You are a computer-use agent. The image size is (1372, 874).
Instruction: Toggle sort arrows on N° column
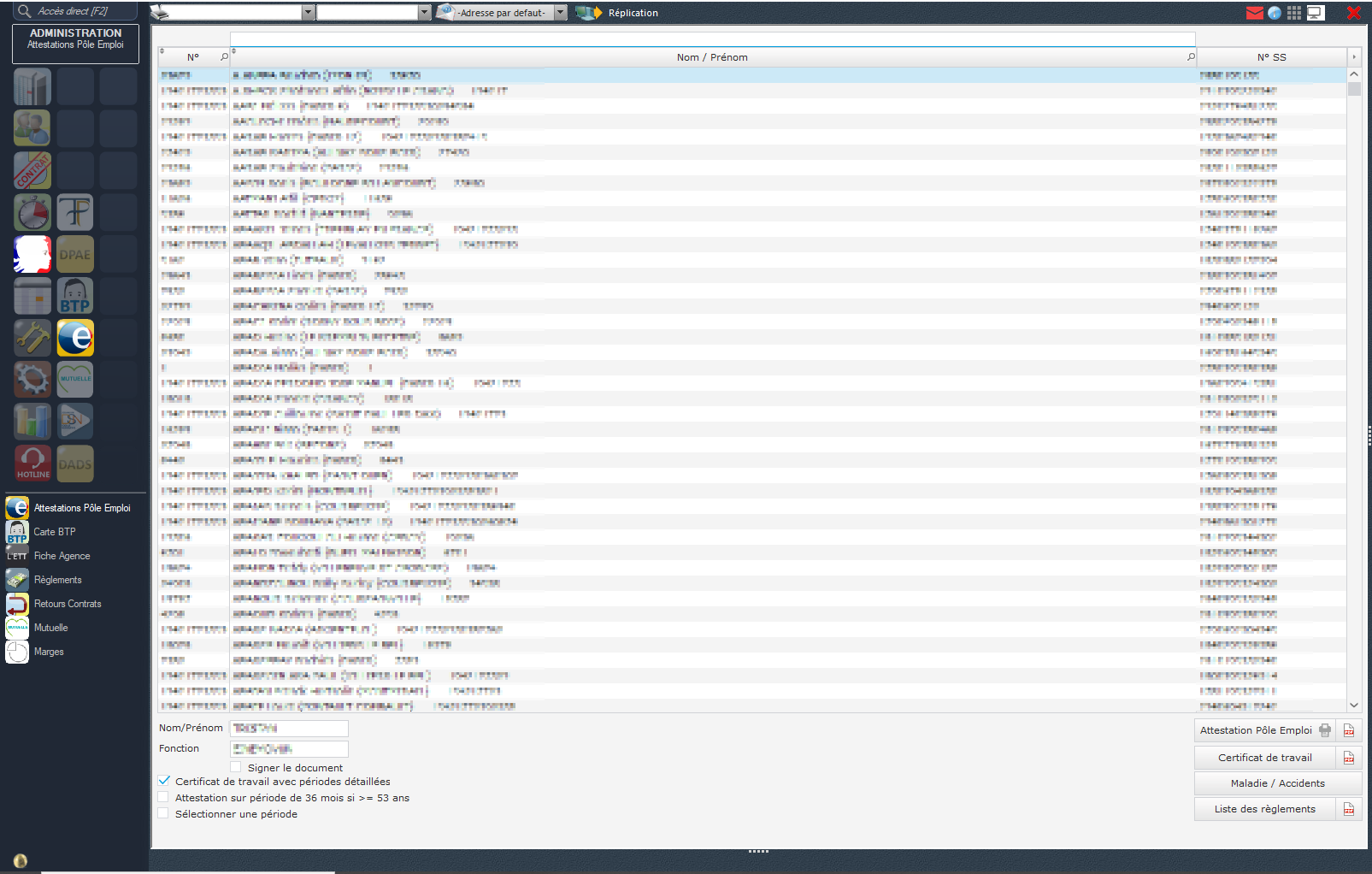[162, 51]
